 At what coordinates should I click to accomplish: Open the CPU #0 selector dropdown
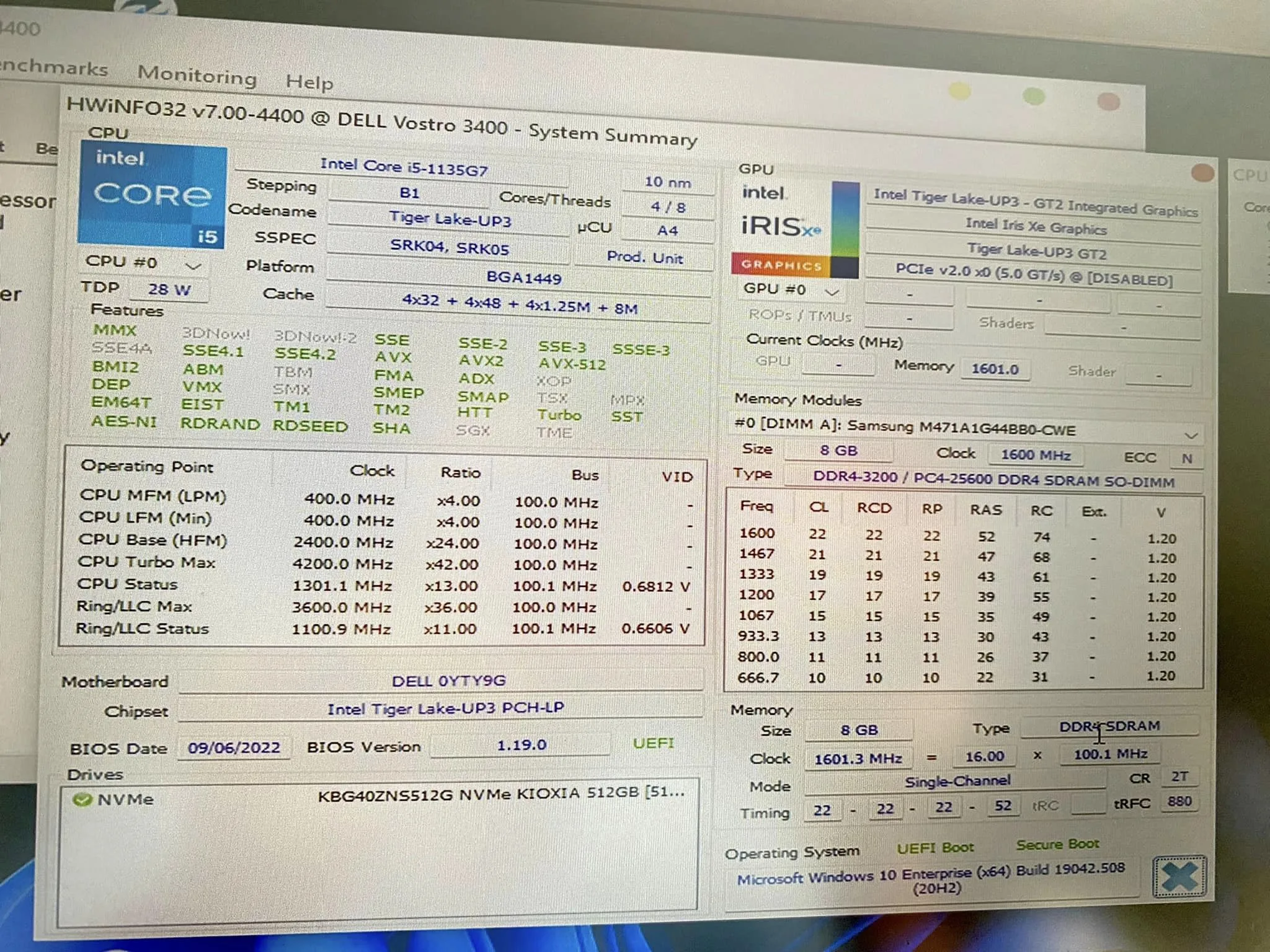tap(144, 263)
